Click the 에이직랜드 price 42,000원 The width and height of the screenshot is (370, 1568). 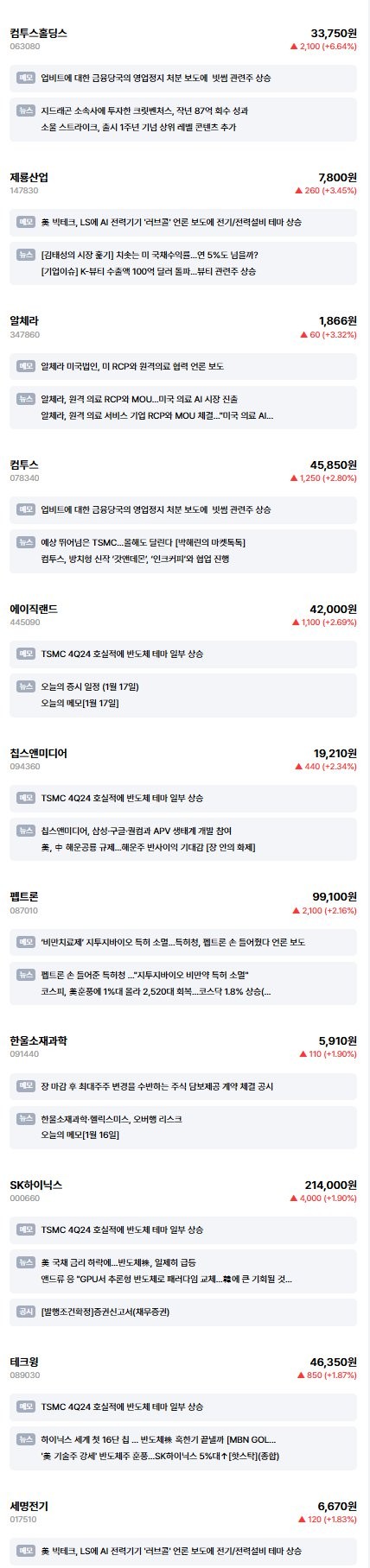(x=334, y=609)
